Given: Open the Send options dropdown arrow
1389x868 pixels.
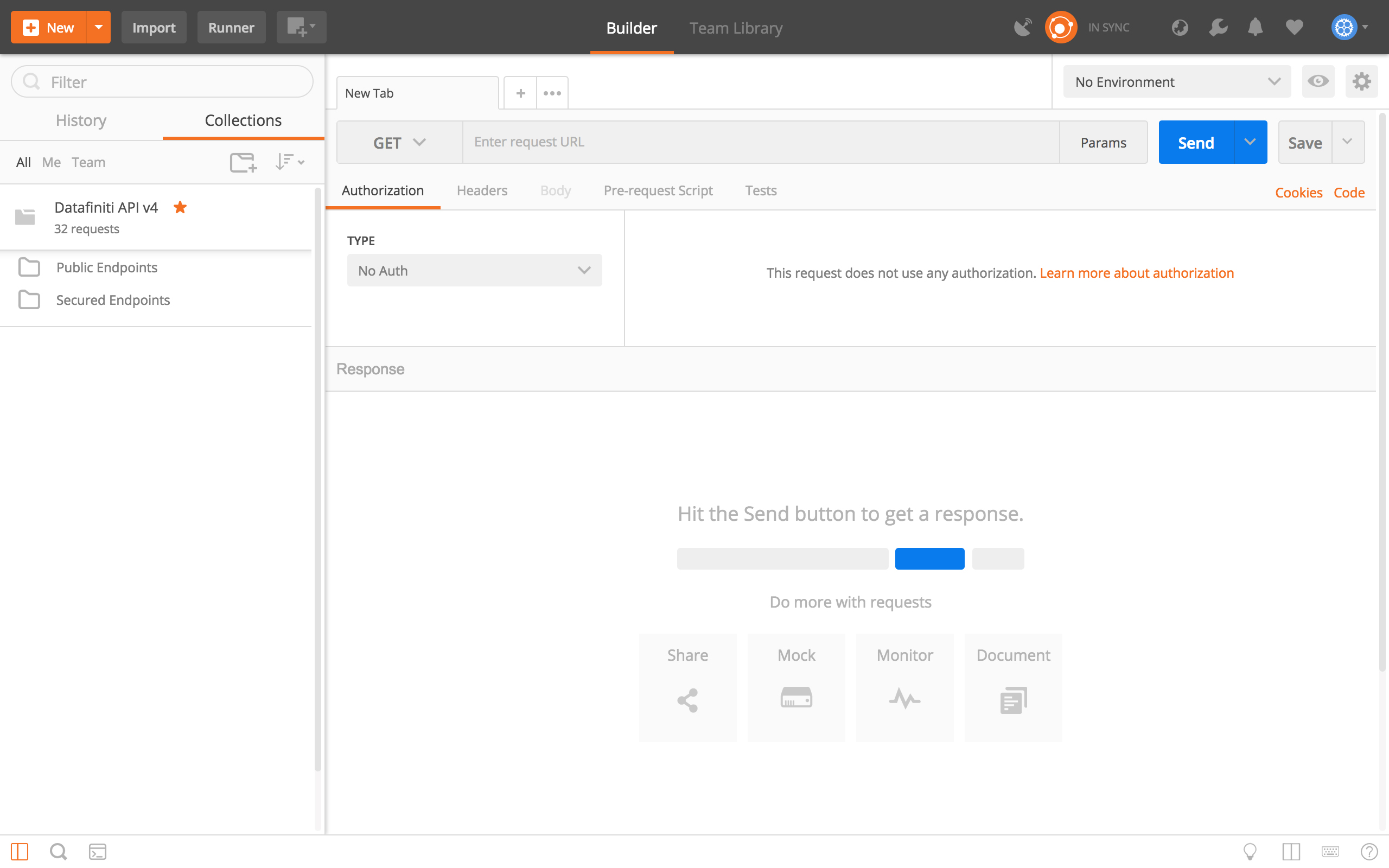Looking at the screenshot, I should point(1250,142).
